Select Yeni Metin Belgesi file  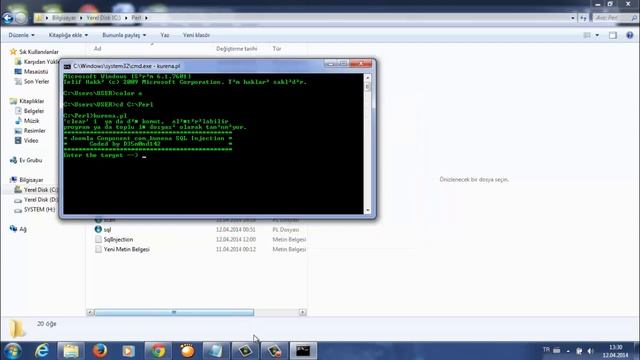coord(127,249)
